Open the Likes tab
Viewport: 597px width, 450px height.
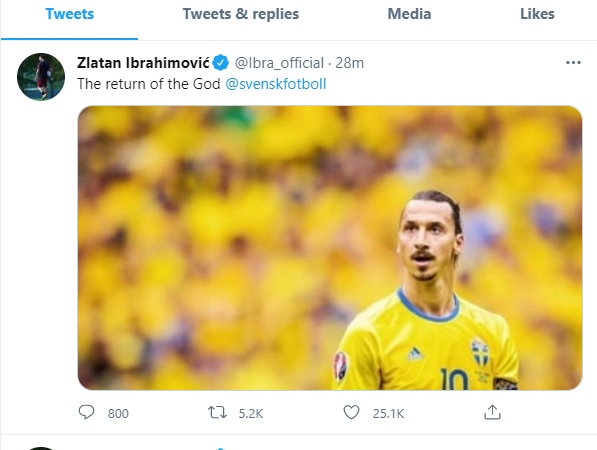pos(537,14)
